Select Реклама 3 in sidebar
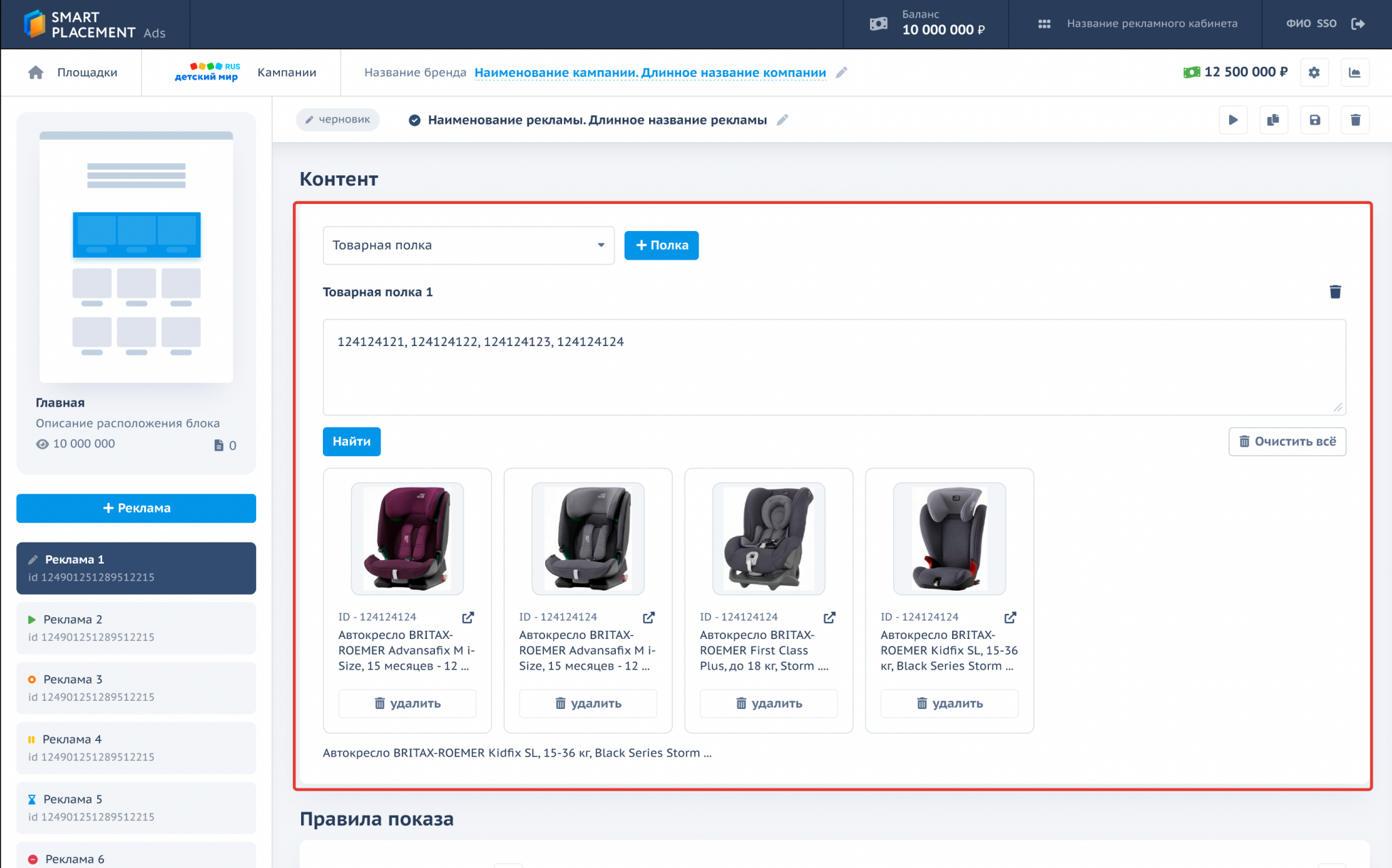 pyautogui.click(x=136, y=688)
